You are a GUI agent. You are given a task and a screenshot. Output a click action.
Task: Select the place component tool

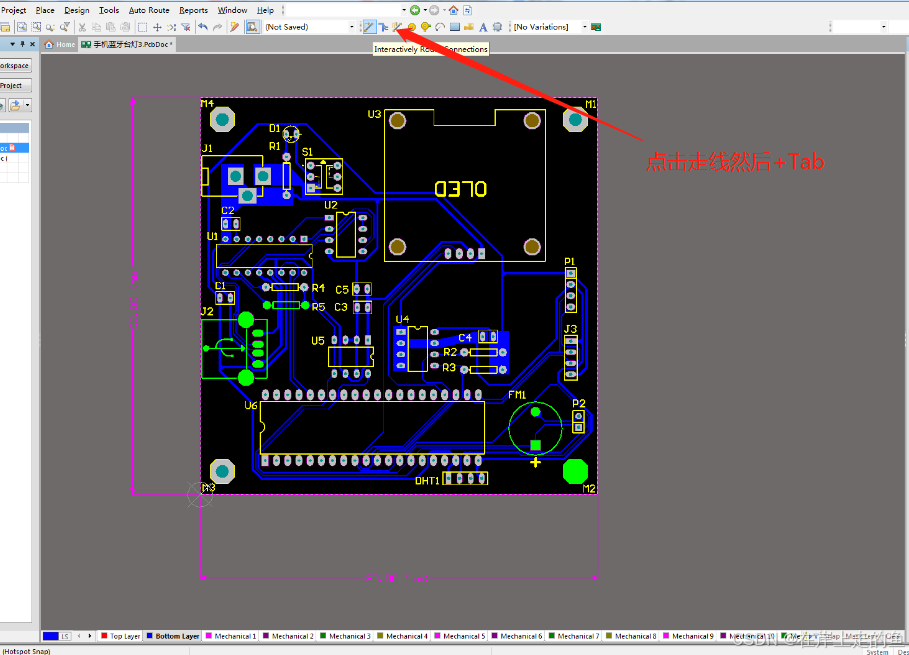coord(497,27)
